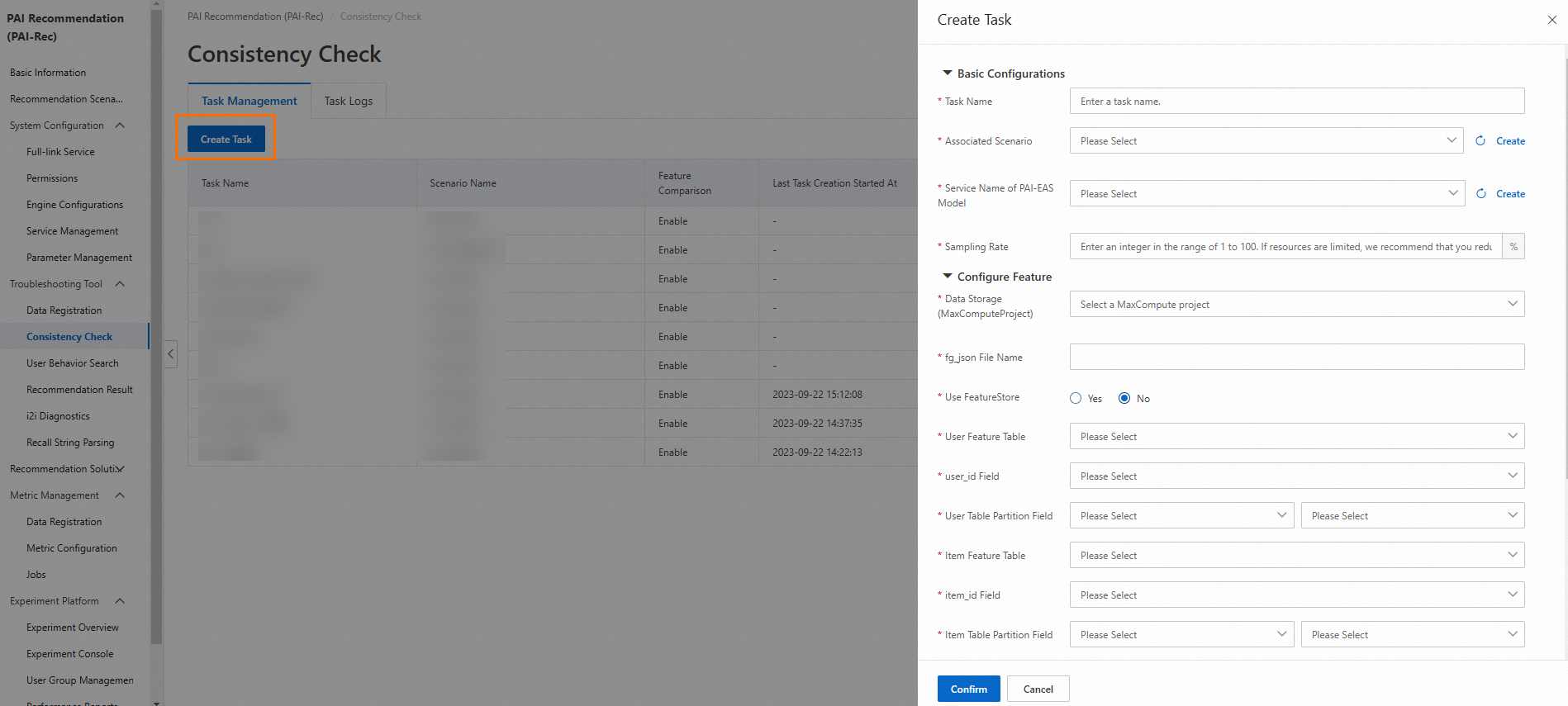The height and width of the screenshot is (706, 1568).
Task: Open the Associated Scenario dropdown
Action: [1266, 141]
